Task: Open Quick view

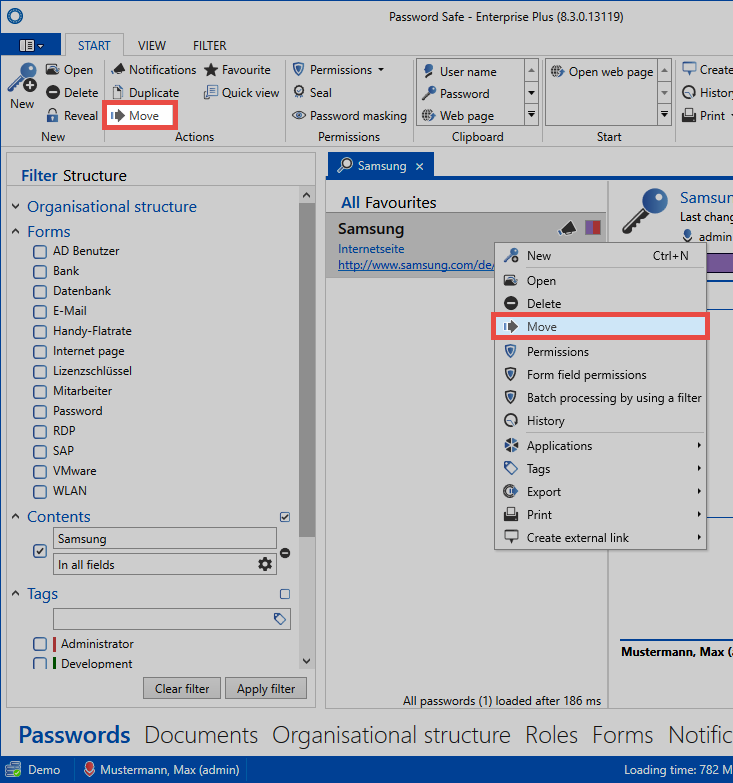Action: 242,92
